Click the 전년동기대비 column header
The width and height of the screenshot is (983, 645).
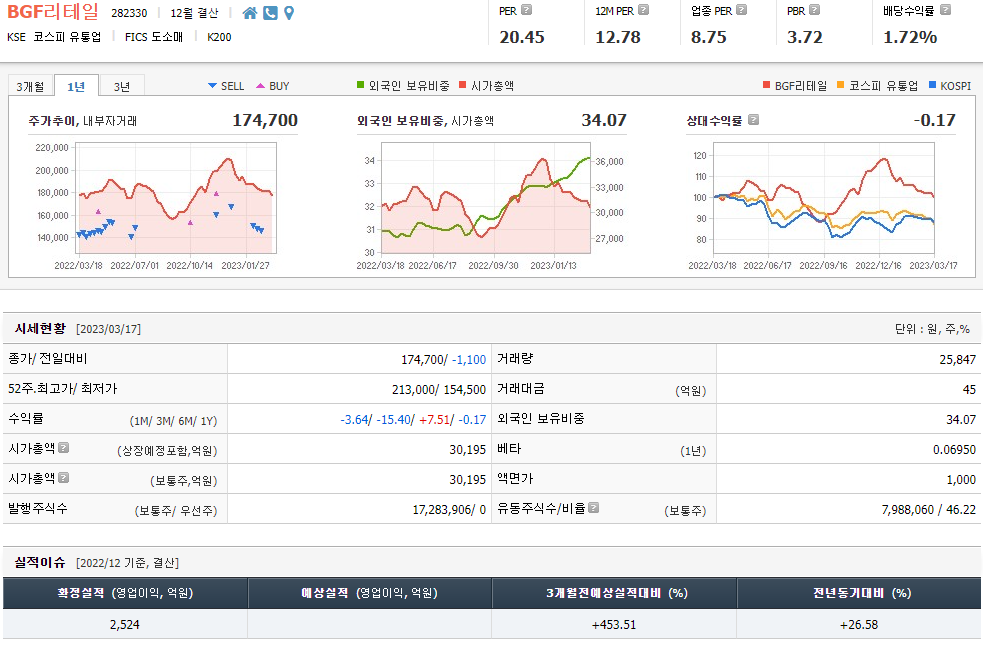click(x=859, y=593)
